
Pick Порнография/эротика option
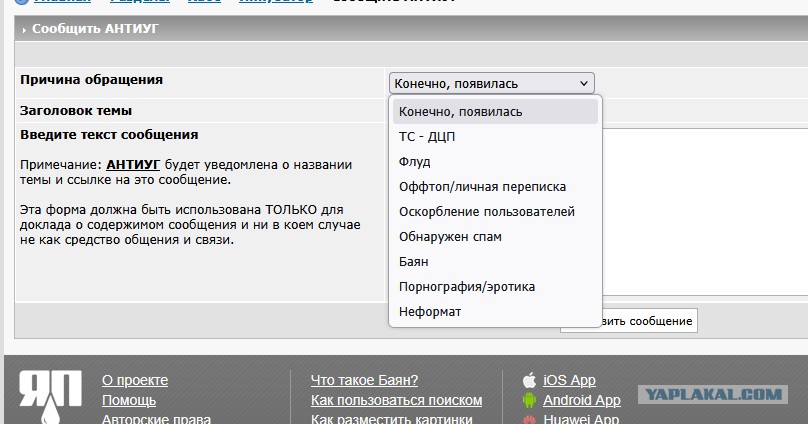[x=495, y=286]
